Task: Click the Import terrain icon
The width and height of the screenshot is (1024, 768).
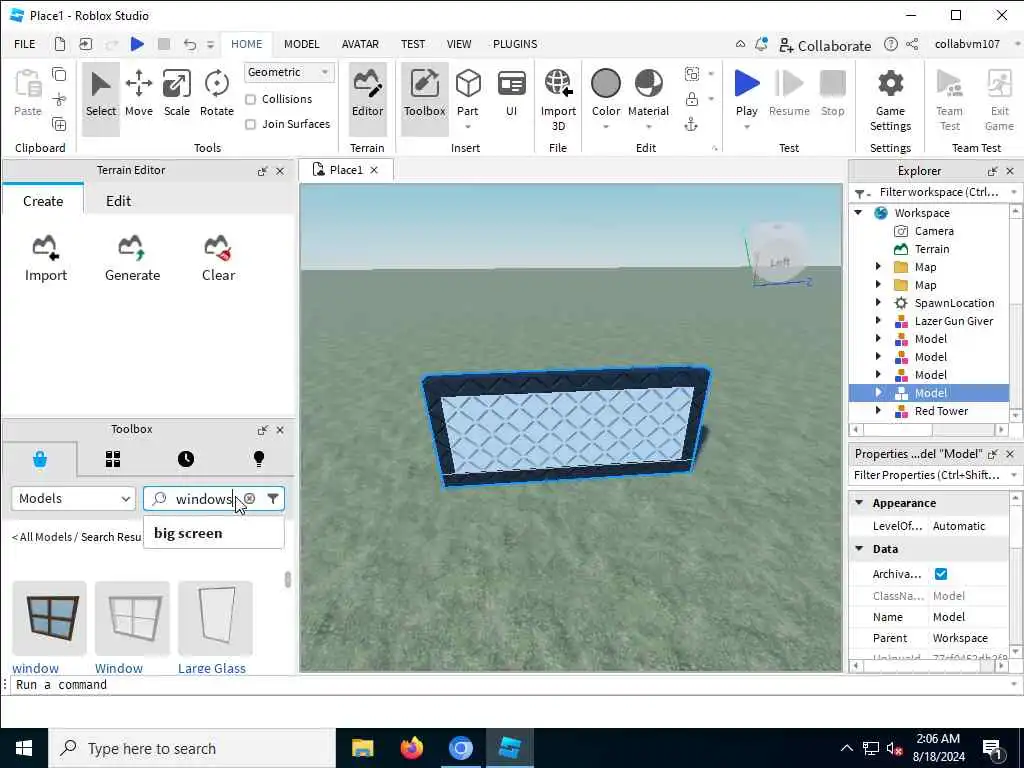Action: pyautogui.click(x=46, y=259)
